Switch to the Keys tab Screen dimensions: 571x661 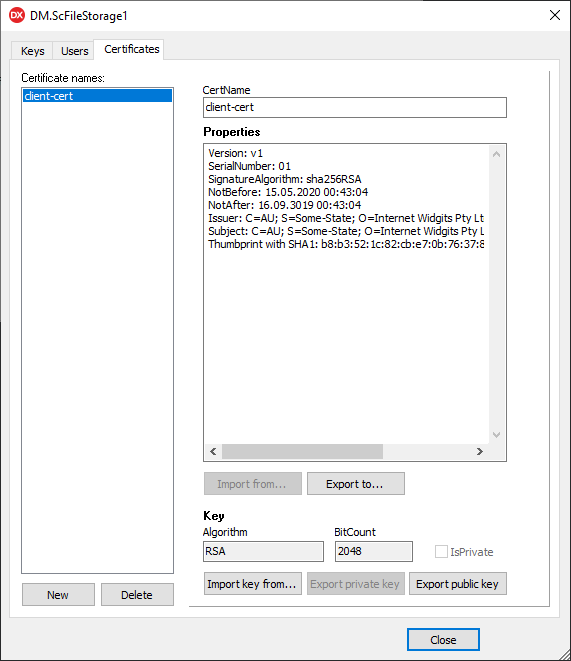[x=32, y=51]
